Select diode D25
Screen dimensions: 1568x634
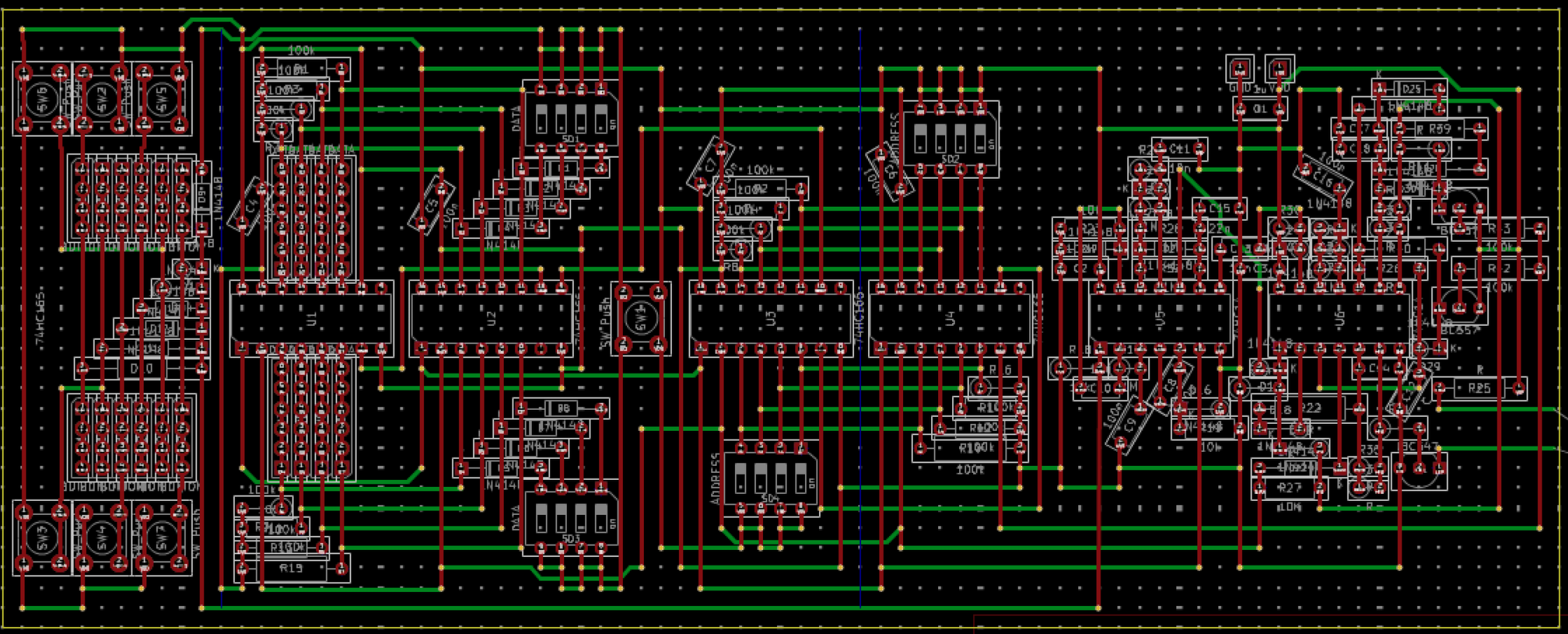tap(1410, 89)
